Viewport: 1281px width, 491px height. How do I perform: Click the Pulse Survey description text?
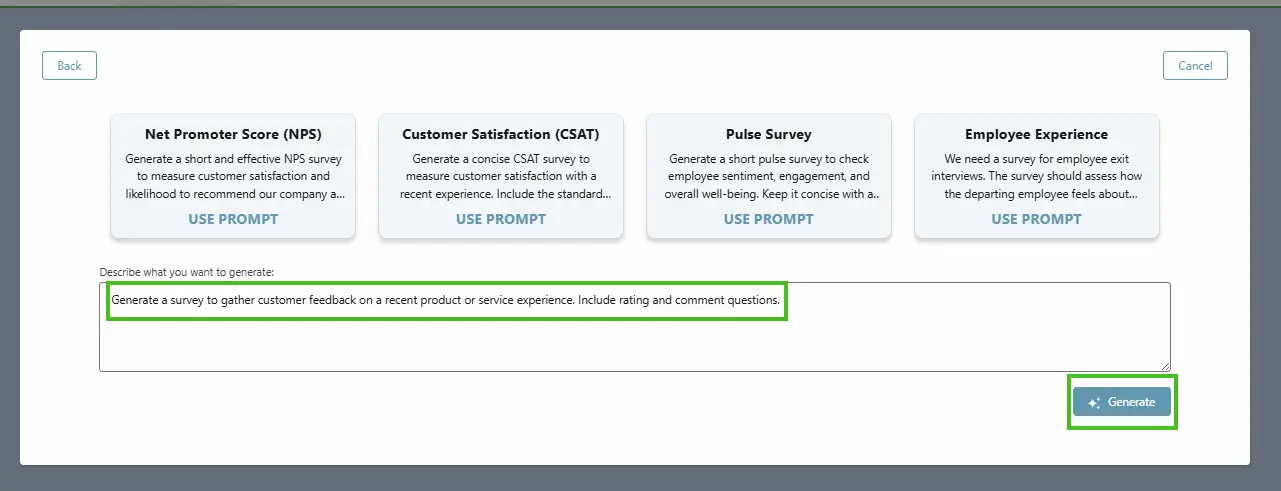769,176
